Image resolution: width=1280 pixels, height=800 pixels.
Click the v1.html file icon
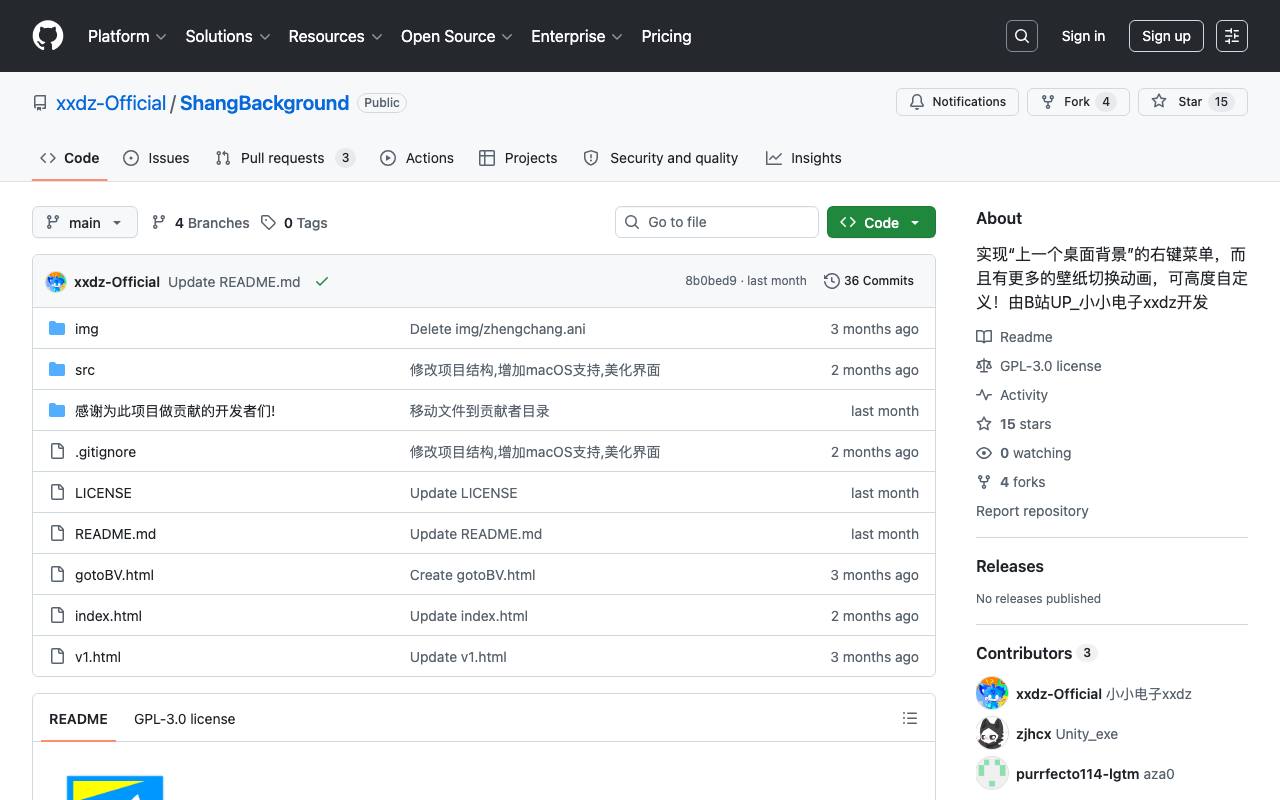(x=57, y=657)
